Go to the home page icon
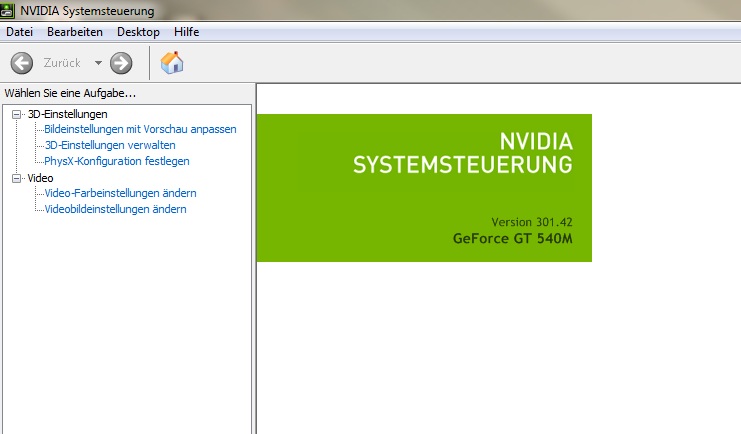 point(172,62)
